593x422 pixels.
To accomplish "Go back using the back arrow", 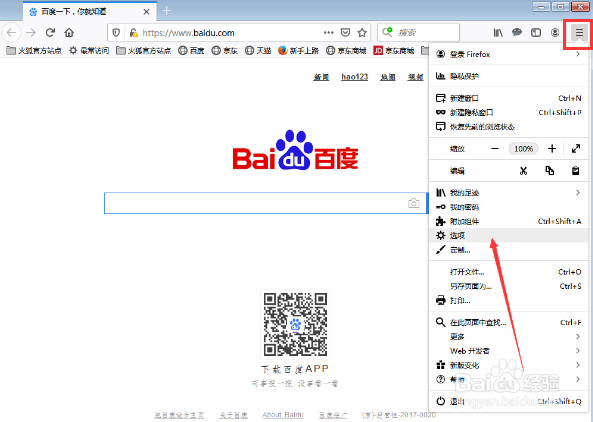I will [x=12, y=33].
